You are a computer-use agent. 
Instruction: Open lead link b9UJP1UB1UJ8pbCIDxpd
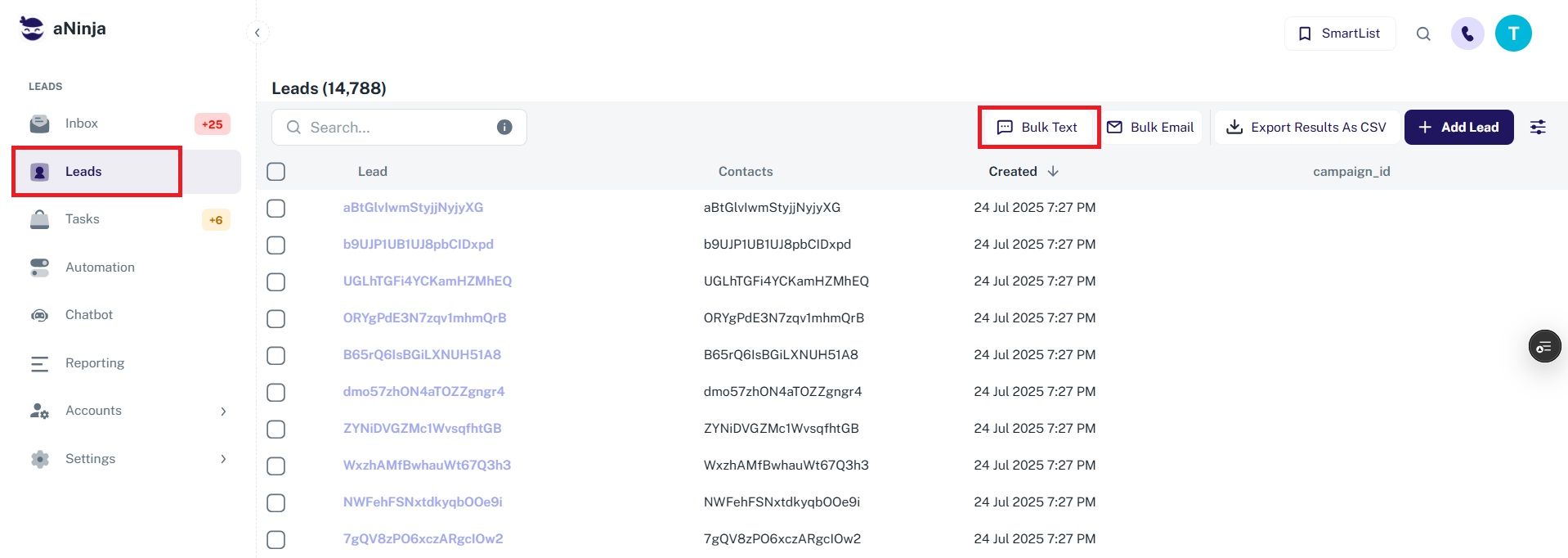pyautogui.click(x=418, y=245)
